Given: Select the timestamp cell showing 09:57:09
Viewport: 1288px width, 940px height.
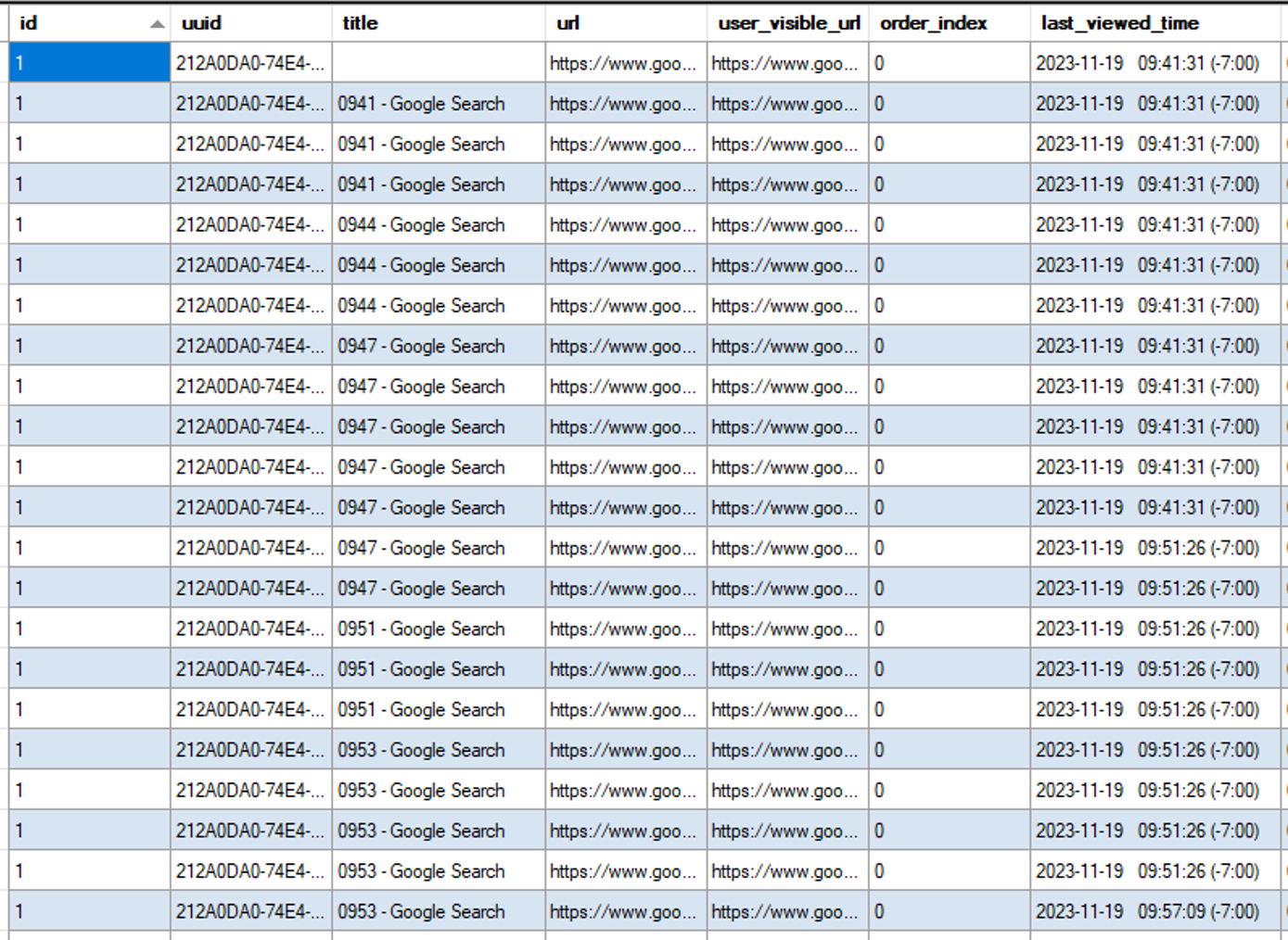Looking at the screenshot, I should point(1147,911).
